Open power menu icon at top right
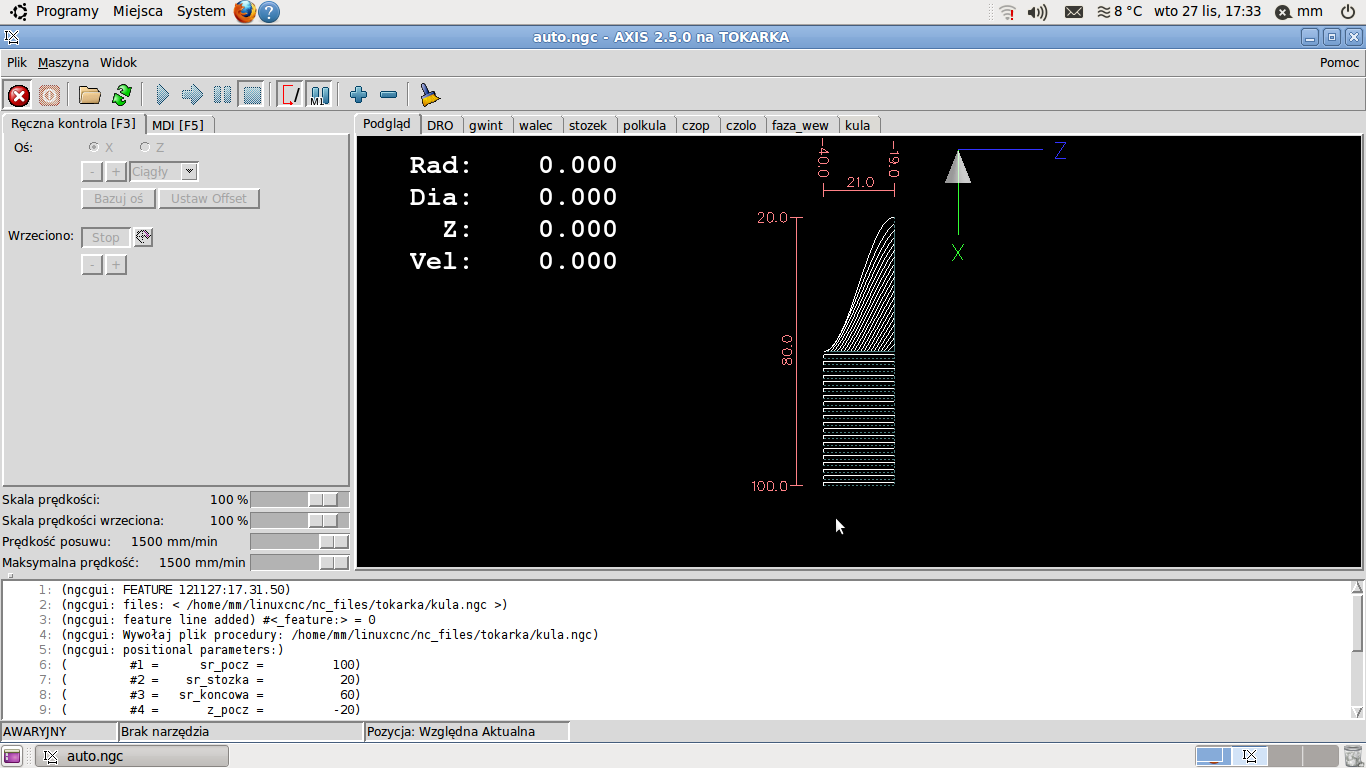 (x=1348, y=12)
